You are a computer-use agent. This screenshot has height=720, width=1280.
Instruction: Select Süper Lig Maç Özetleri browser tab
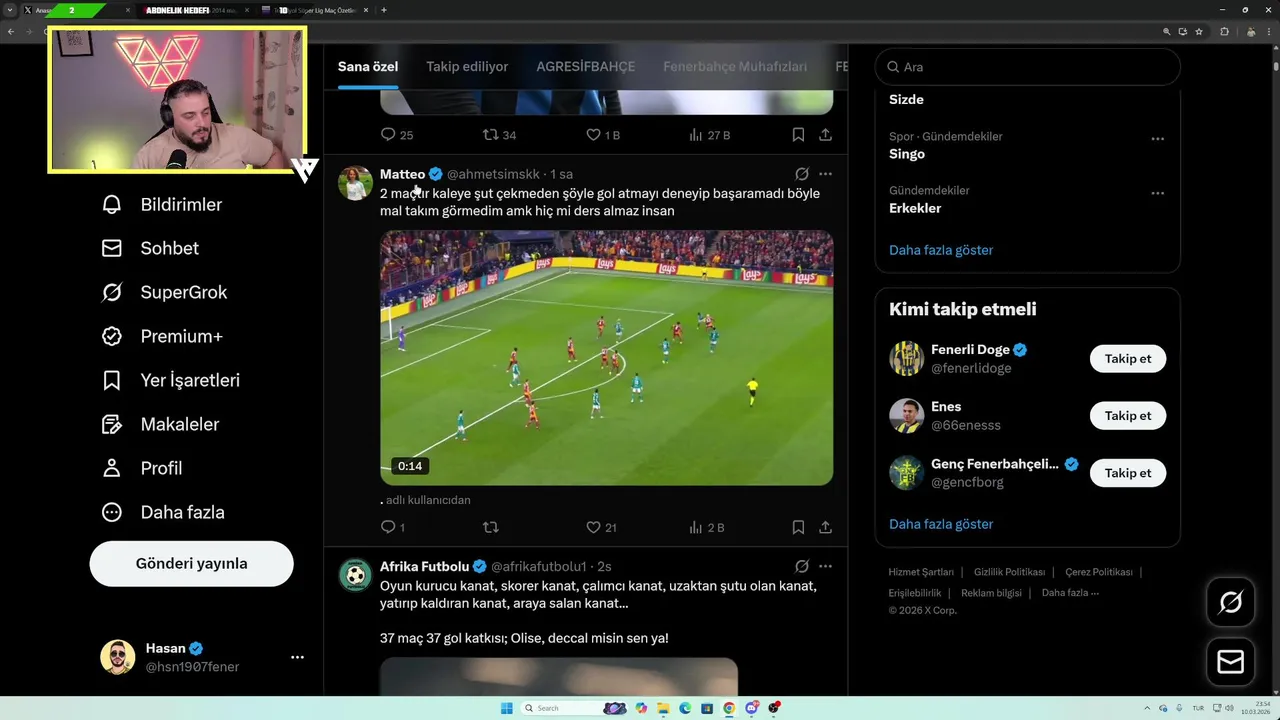pos(315,10)
